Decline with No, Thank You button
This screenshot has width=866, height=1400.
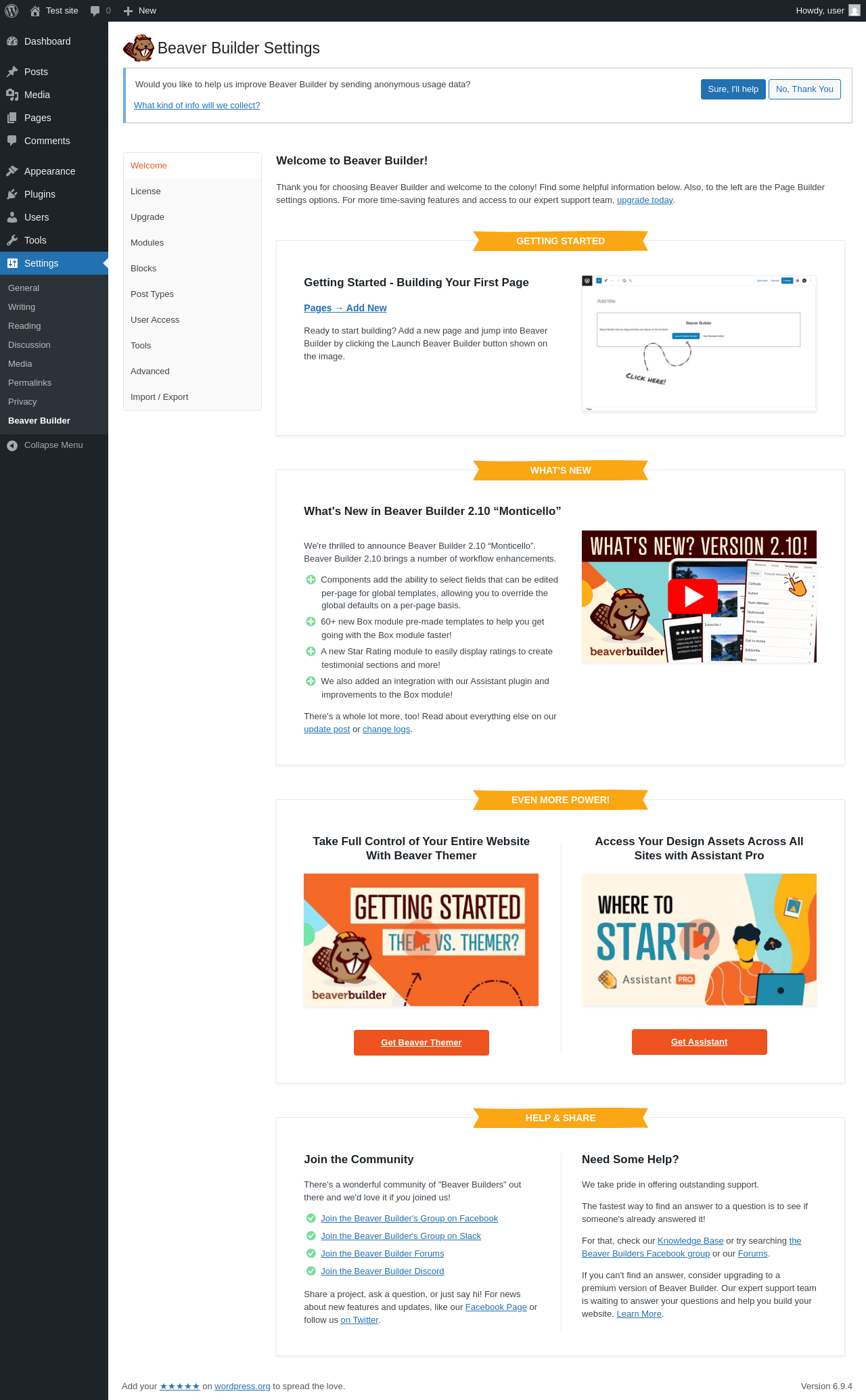pyautogui.click(x=804, y=89)
